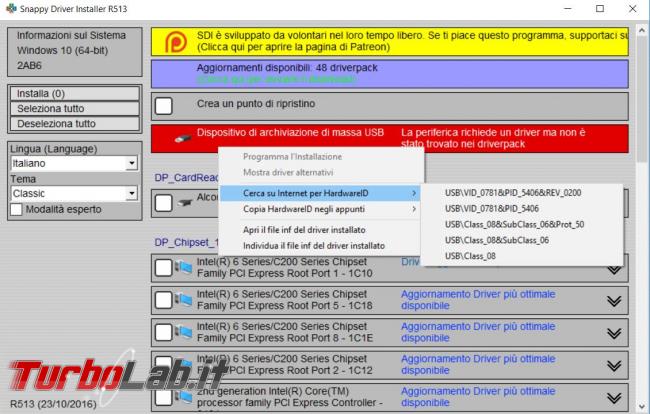Check the PCI Express Controller driver checkbox
This screenshot has width=650, height=414.
point(164,397)
